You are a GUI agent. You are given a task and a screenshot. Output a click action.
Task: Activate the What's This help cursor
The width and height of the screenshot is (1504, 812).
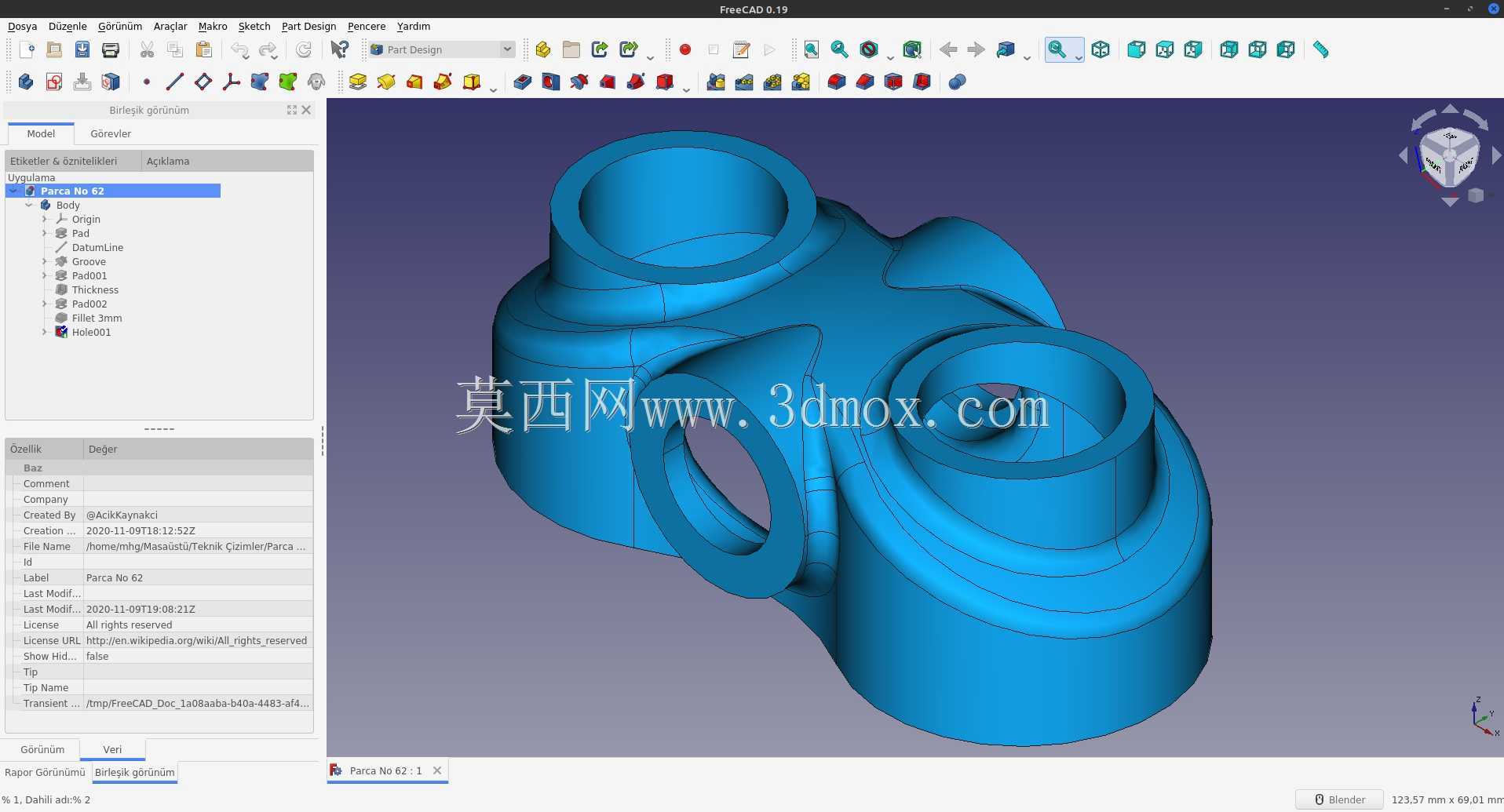pyautogui.click(x=339, y=49)
